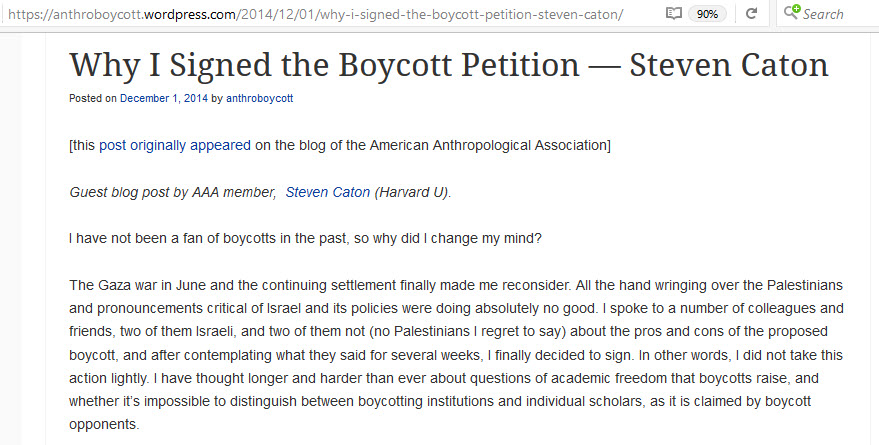Type in the browser Search box
Viewport: 879px width, 445px height.
[835, 14]
